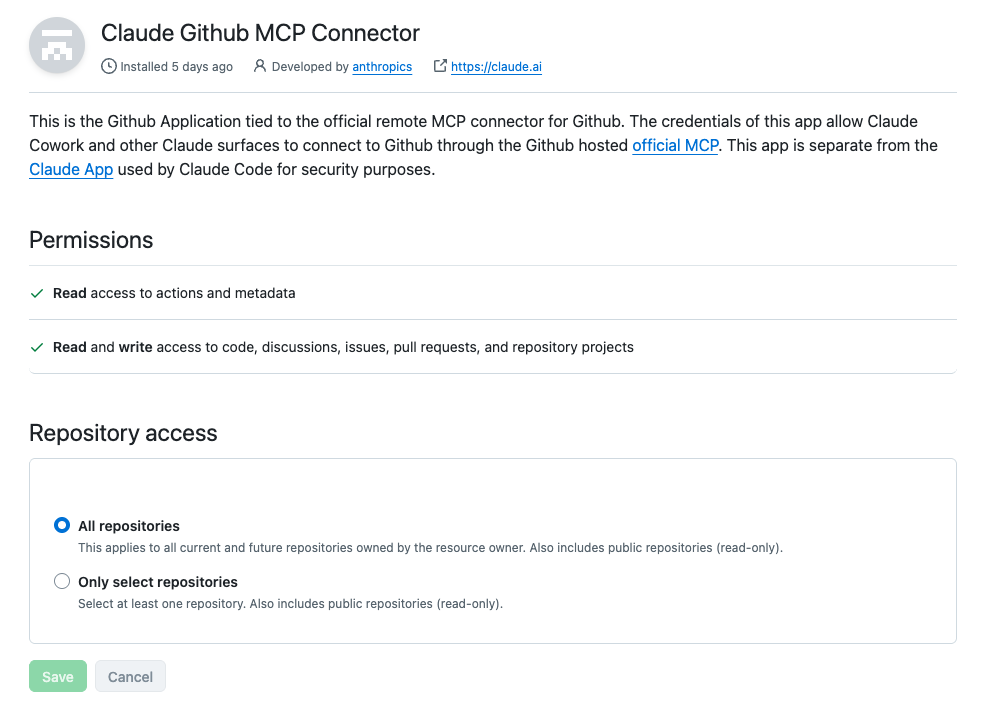The image size is (987, 713).
Task: Click the external link icon before claude.ai URL
Action: pos(440,65)
